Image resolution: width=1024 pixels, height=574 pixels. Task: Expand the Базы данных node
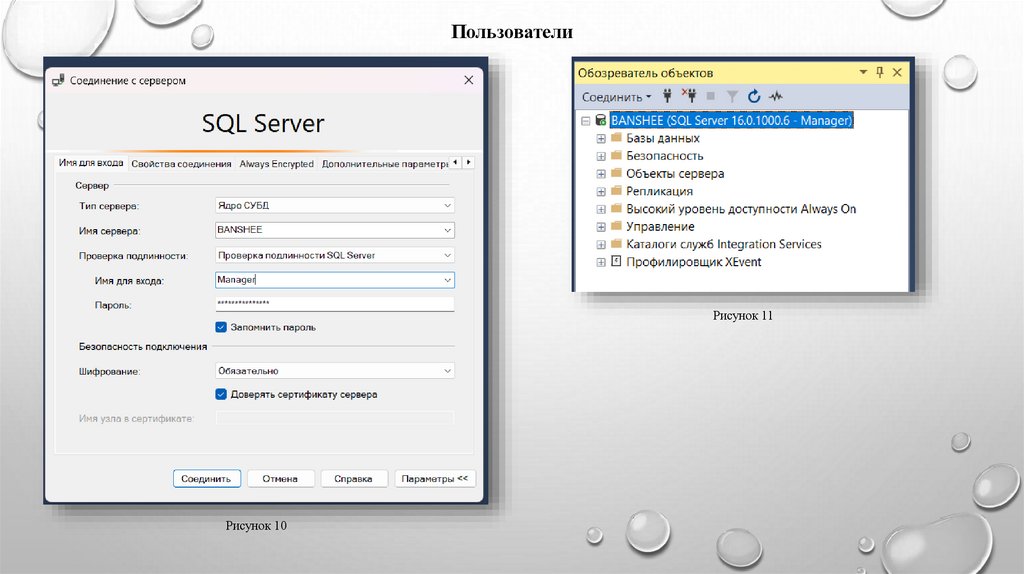tap(601, 138)
